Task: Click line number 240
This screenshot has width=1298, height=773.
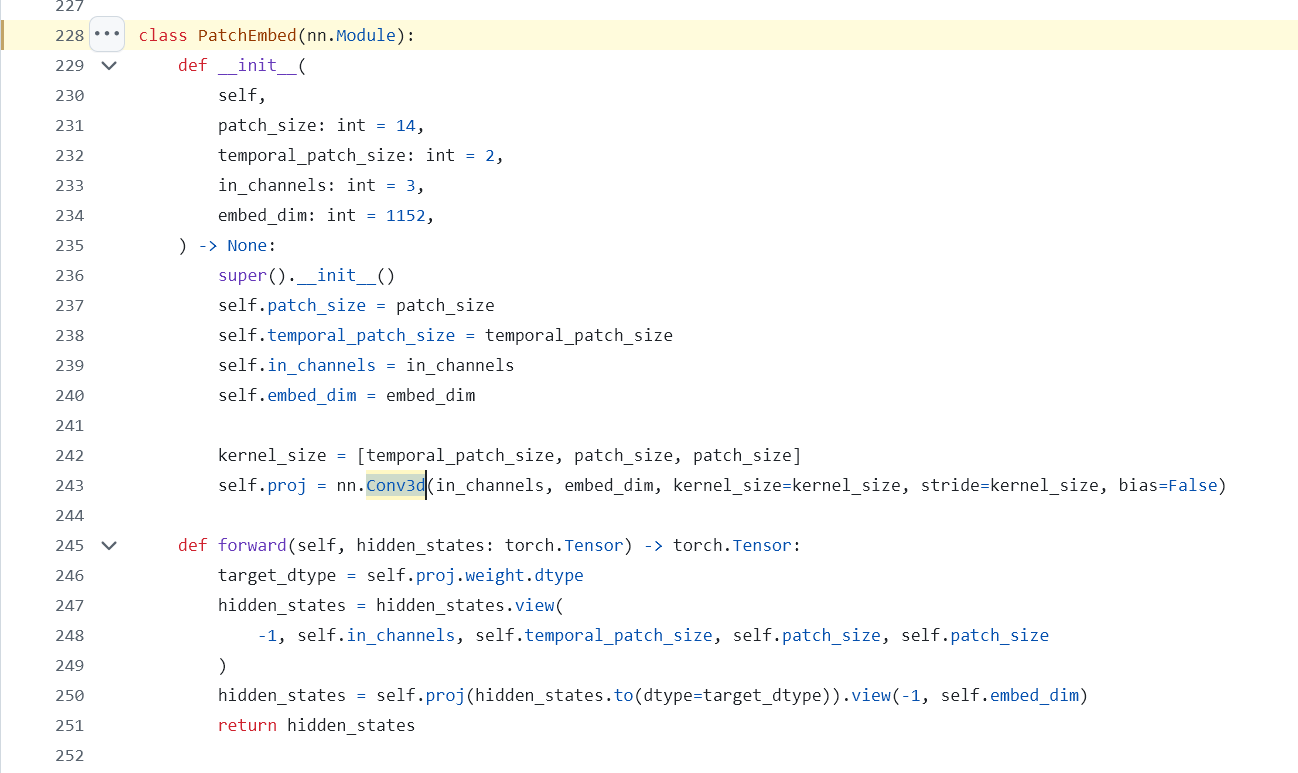Action: click(69, 395)
